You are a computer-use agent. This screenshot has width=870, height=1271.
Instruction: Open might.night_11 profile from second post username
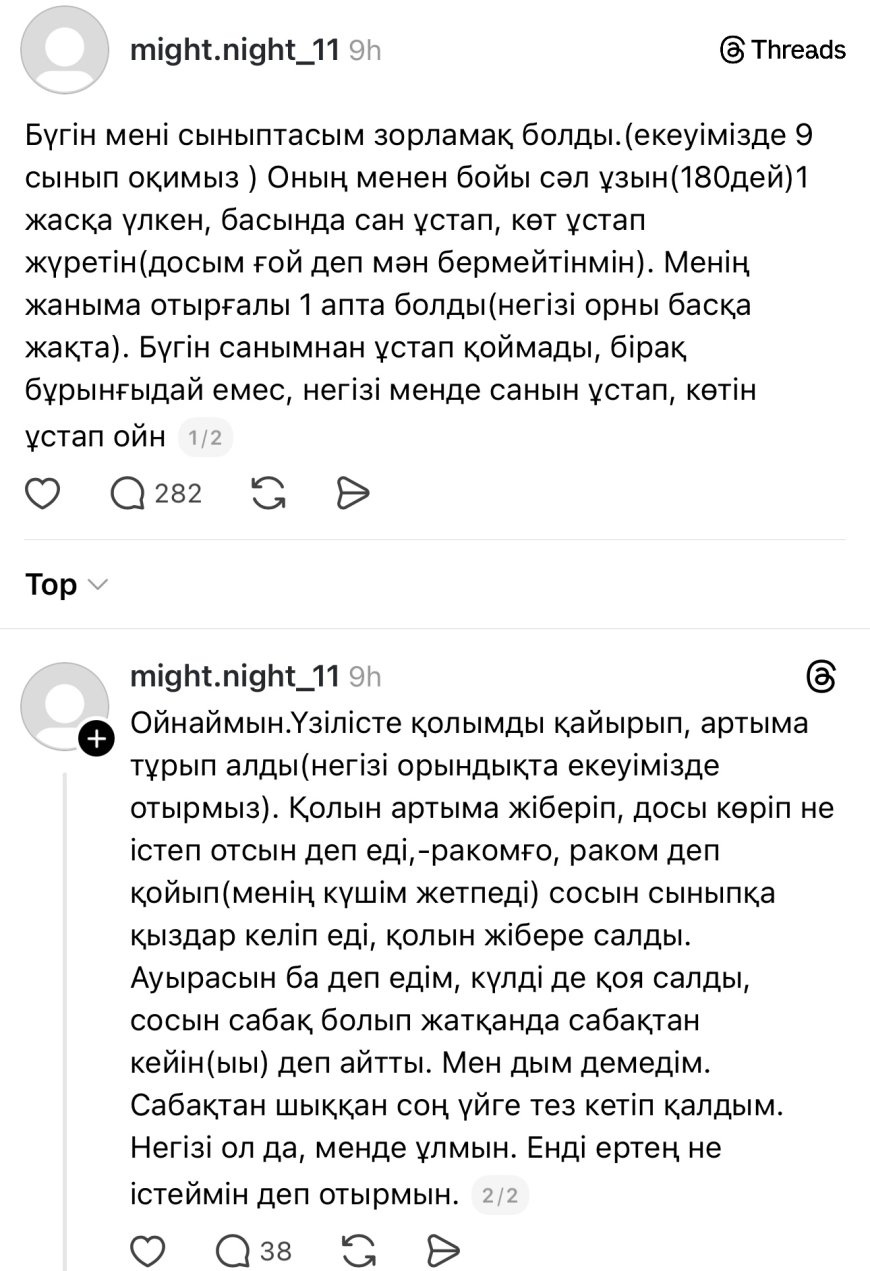tap(234, 677)
